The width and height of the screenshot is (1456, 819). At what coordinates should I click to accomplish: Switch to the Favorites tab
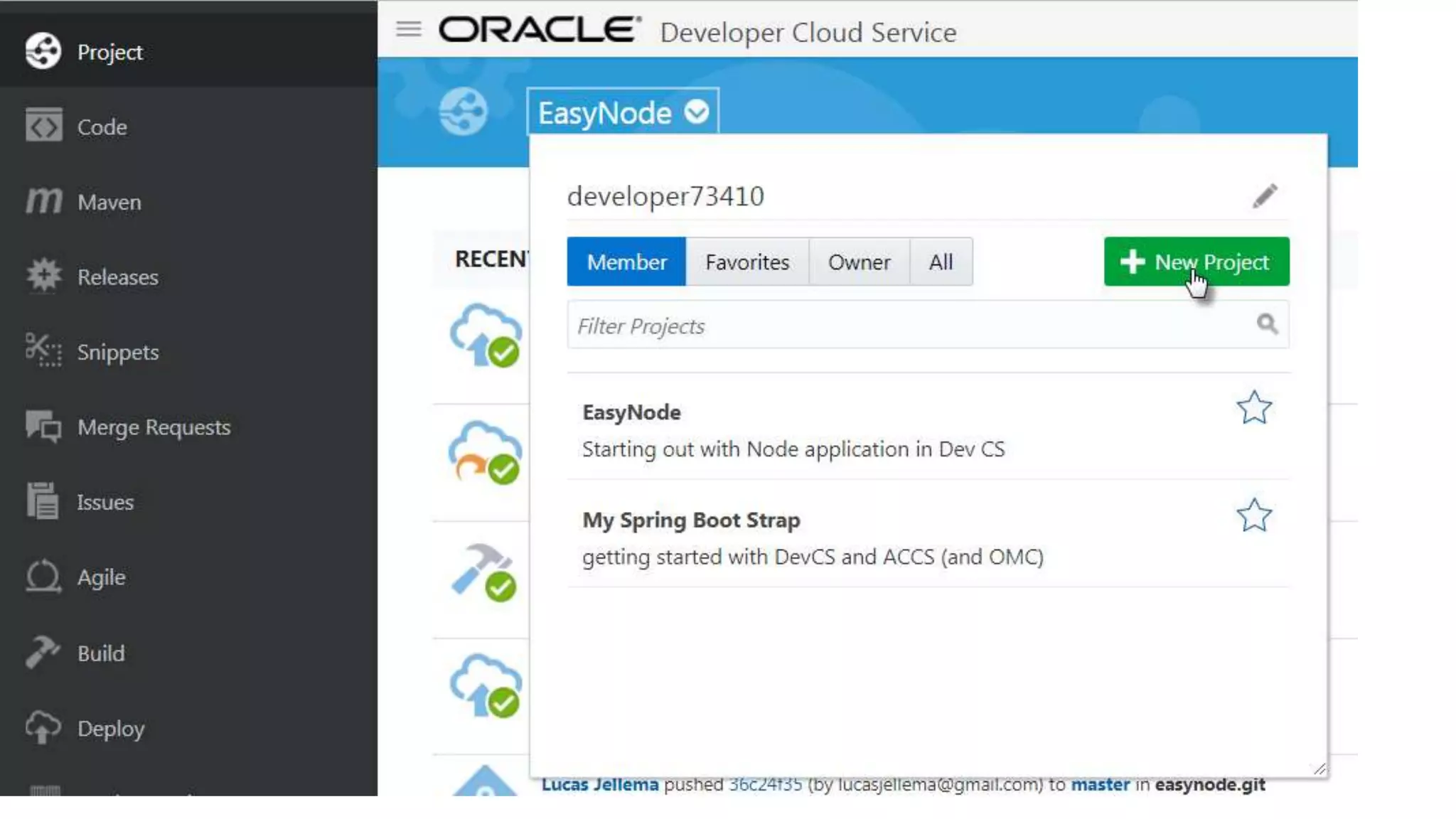click(x=746, y=262)
